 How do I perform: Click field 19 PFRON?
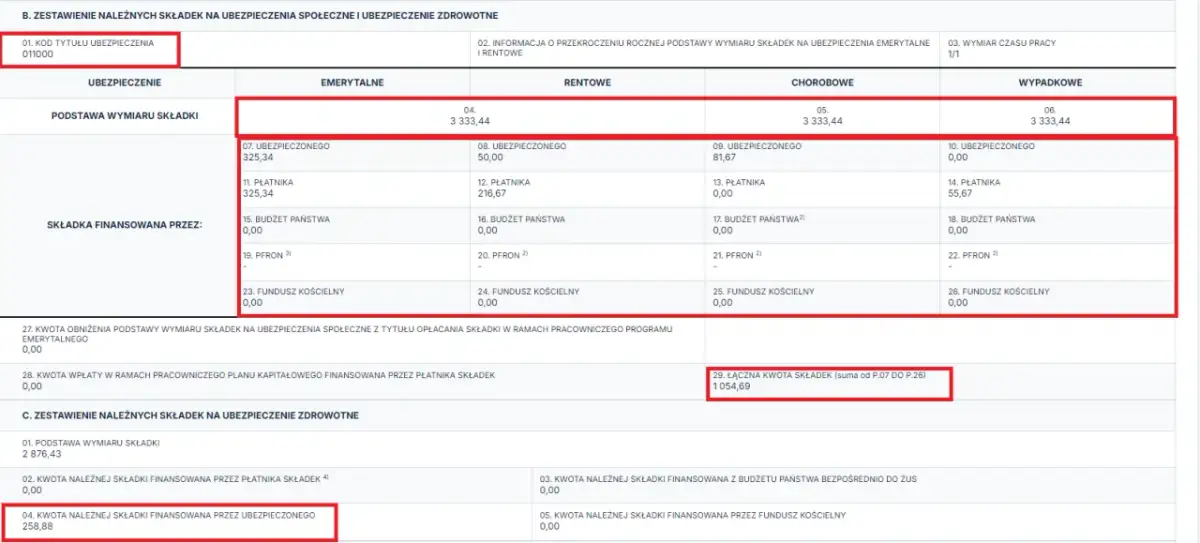point(352,262)
